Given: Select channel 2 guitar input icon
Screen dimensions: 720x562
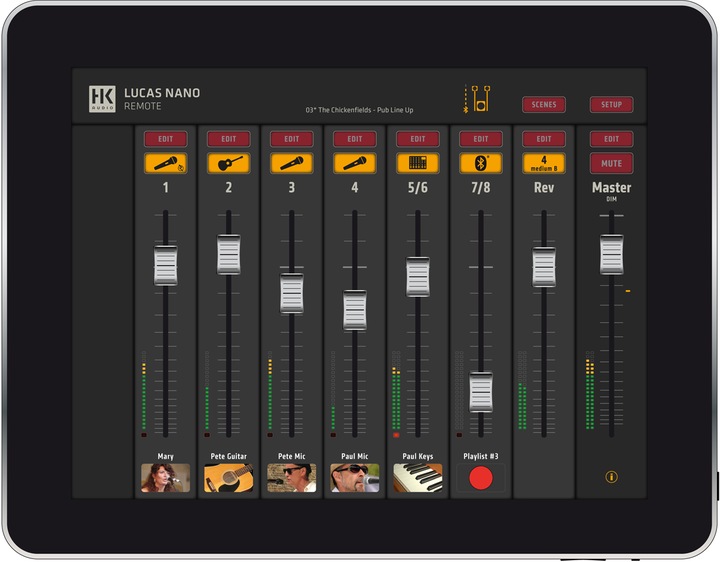Looking at the screenshot, I should 229,163.
